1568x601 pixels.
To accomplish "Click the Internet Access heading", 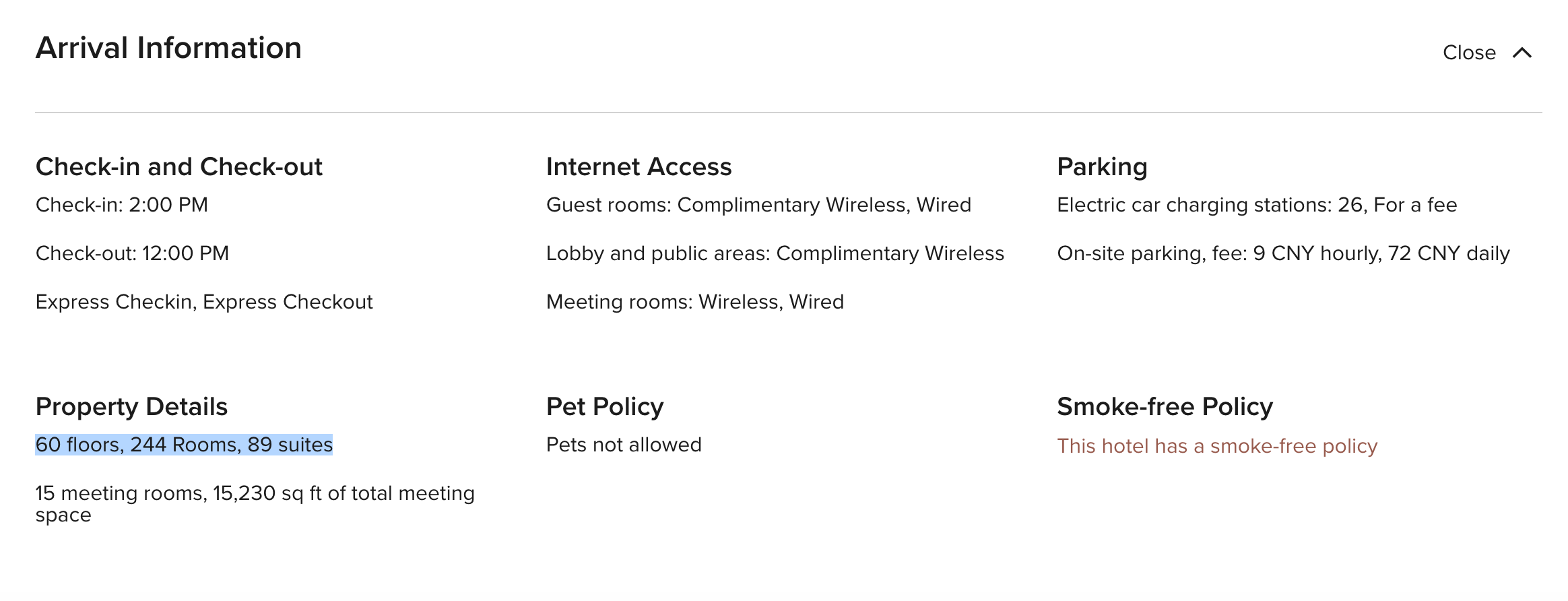I will (x=639, y=166).
